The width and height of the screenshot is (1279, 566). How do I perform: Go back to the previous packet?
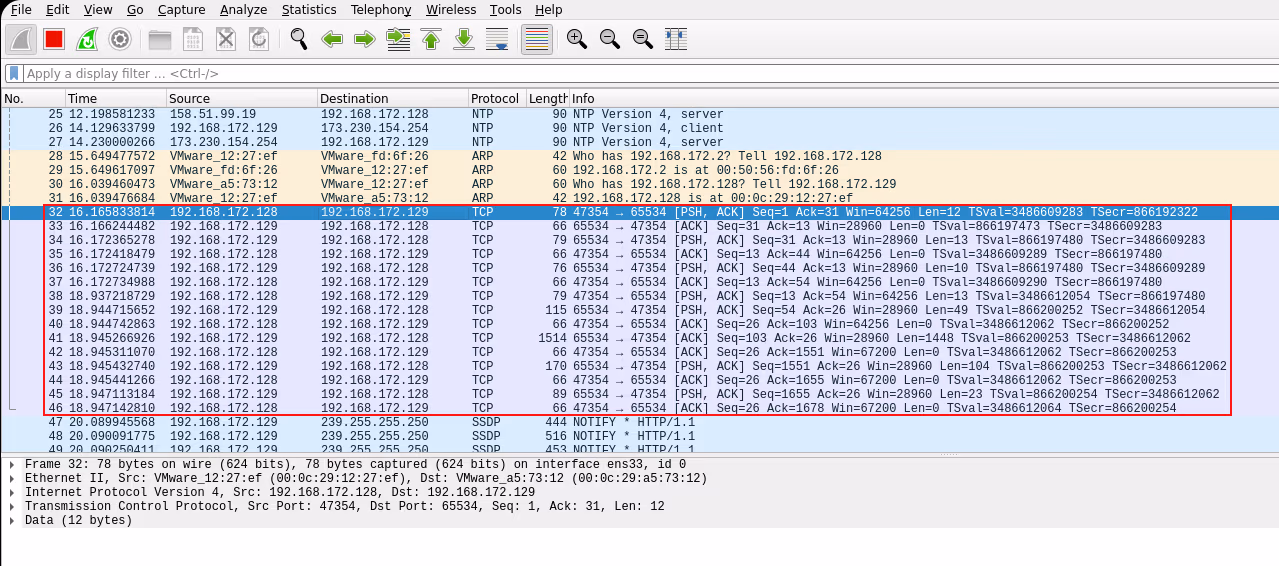click(332, 40)
